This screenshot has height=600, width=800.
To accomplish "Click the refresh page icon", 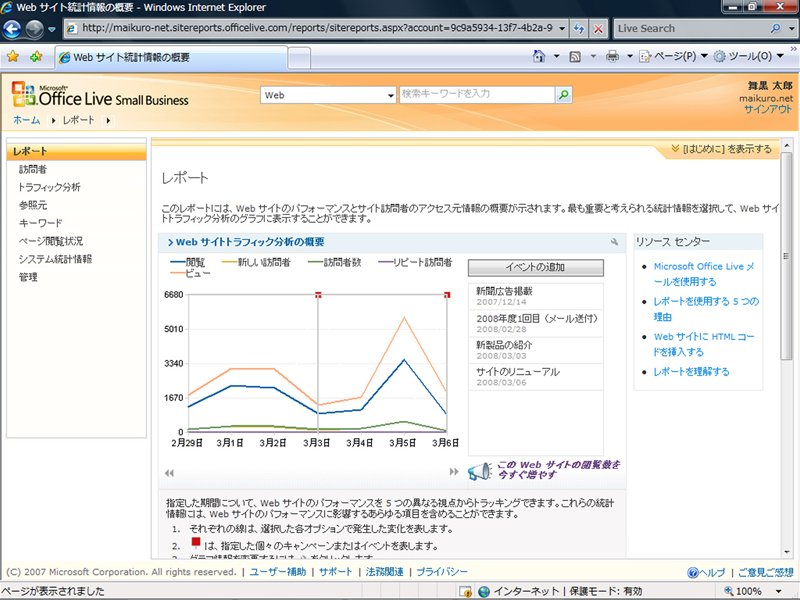I will coord(579,29).
